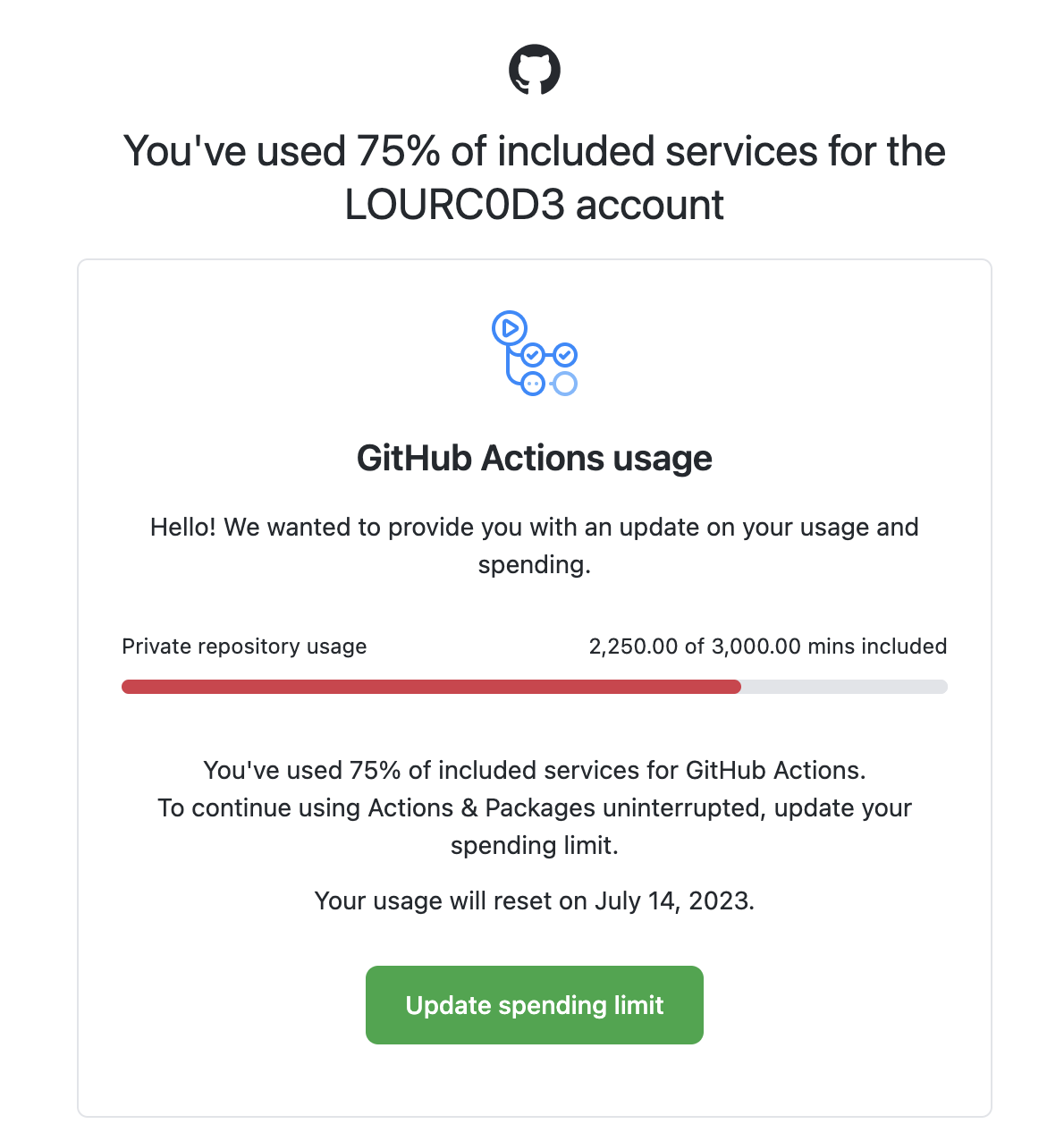Click the left checkmark node beside the play circle
Viewport: 1064px width, 1141px height.
pos(533,355)
